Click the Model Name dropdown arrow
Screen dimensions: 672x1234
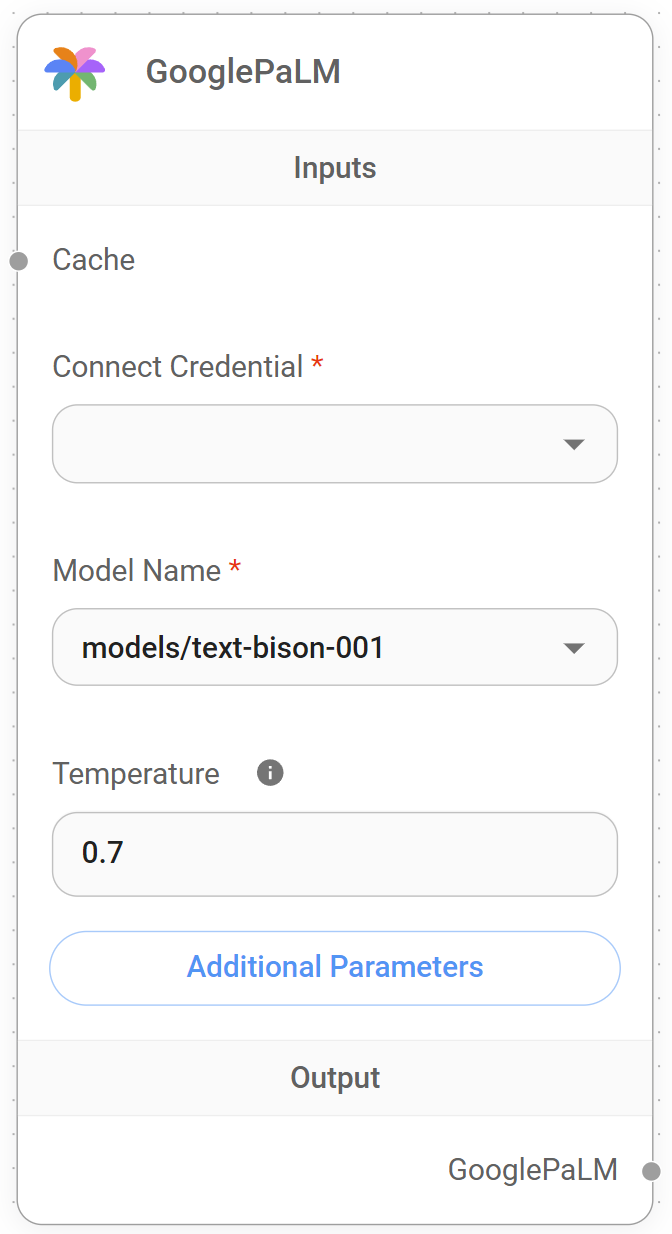574,648
